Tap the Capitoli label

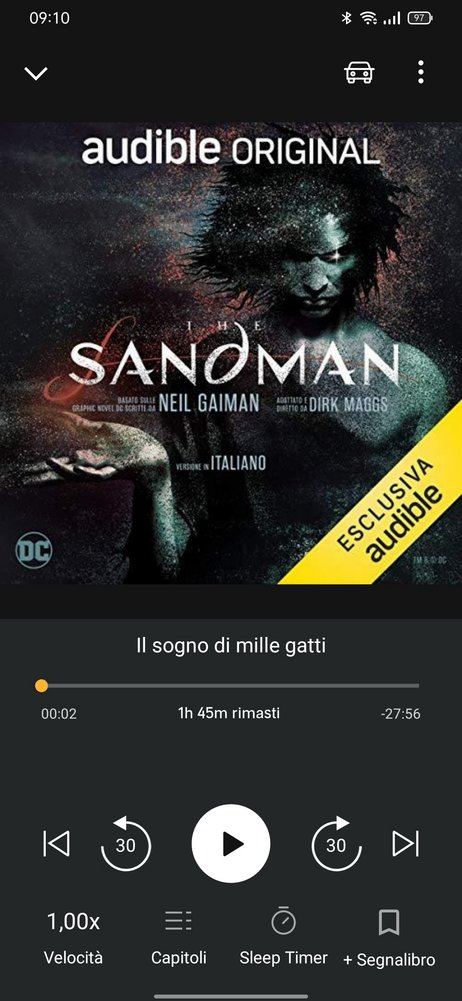(x=179, y=958)
